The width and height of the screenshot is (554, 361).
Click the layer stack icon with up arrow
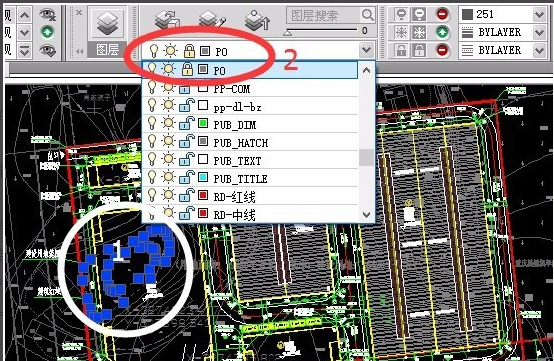point(257,20)
